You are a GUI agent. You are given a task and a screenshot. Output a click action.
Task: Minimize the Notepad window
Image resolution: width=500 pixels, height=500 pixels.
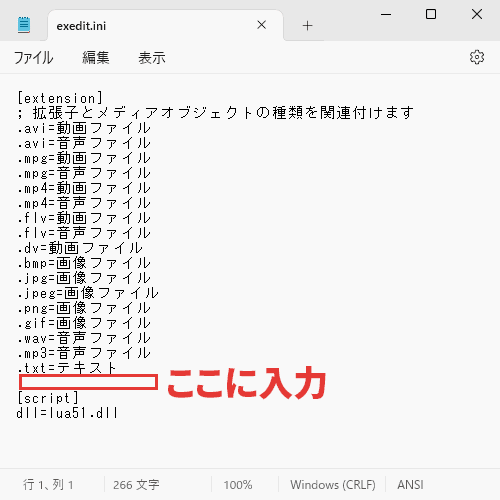click(386, 14)
